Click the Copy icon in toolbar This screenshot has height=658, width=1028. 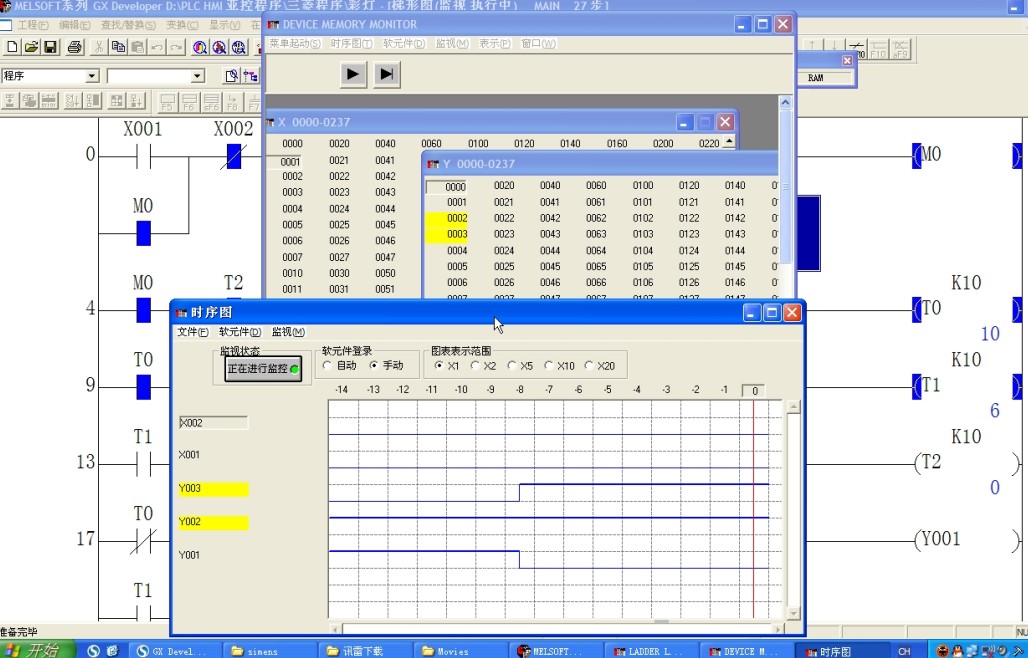[118, 47]
